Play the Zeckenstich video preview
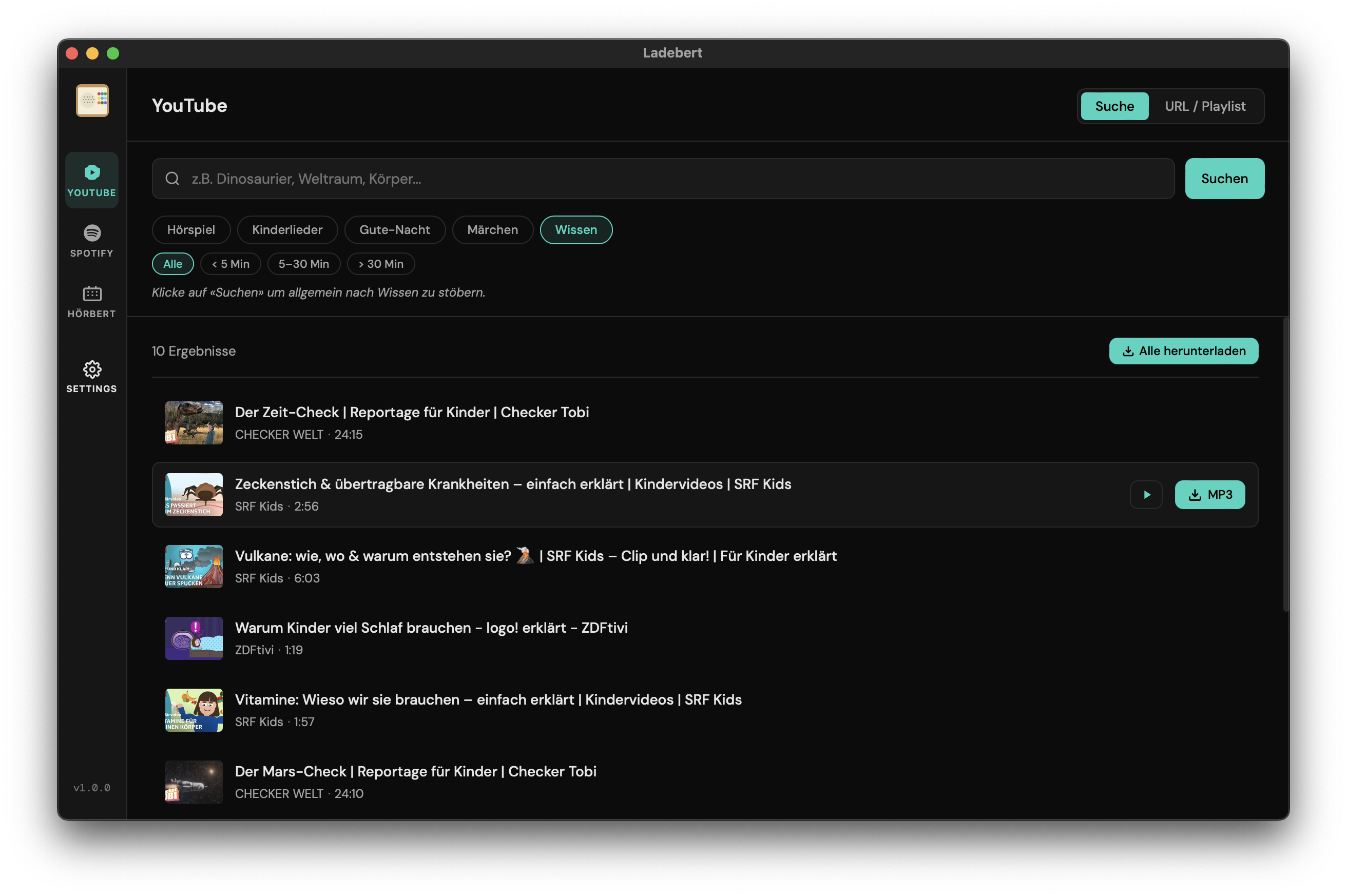Viewport: 1347px width, 896px height. (x=1146, y=495)
